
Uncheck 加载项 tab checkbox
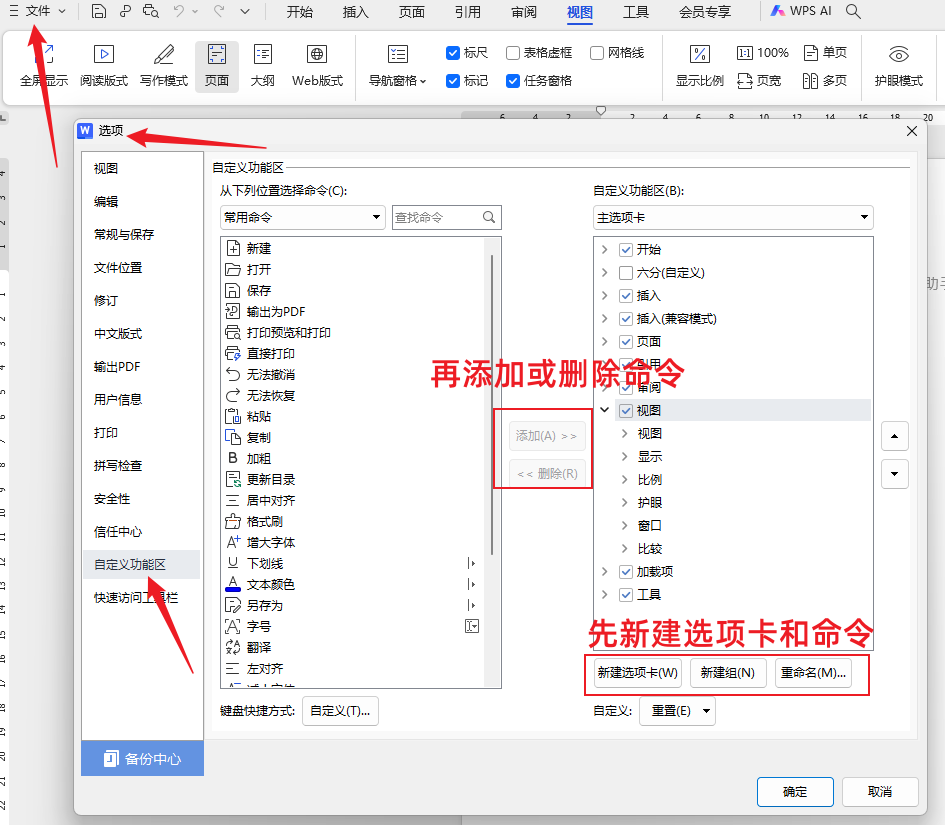click(x=626, y=572)
